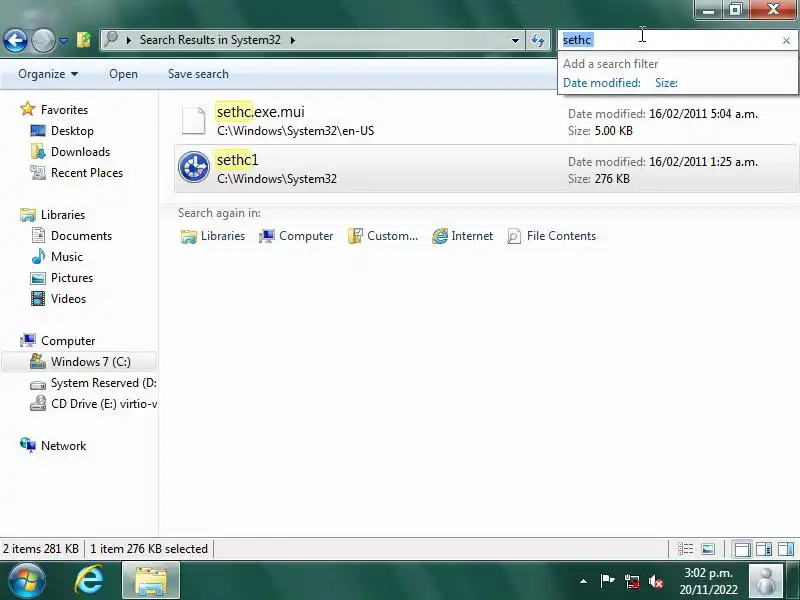Open the Action Center flag icon
This screenshot has height=600, width=800.
pyautogui.click(x=607, y=581)
